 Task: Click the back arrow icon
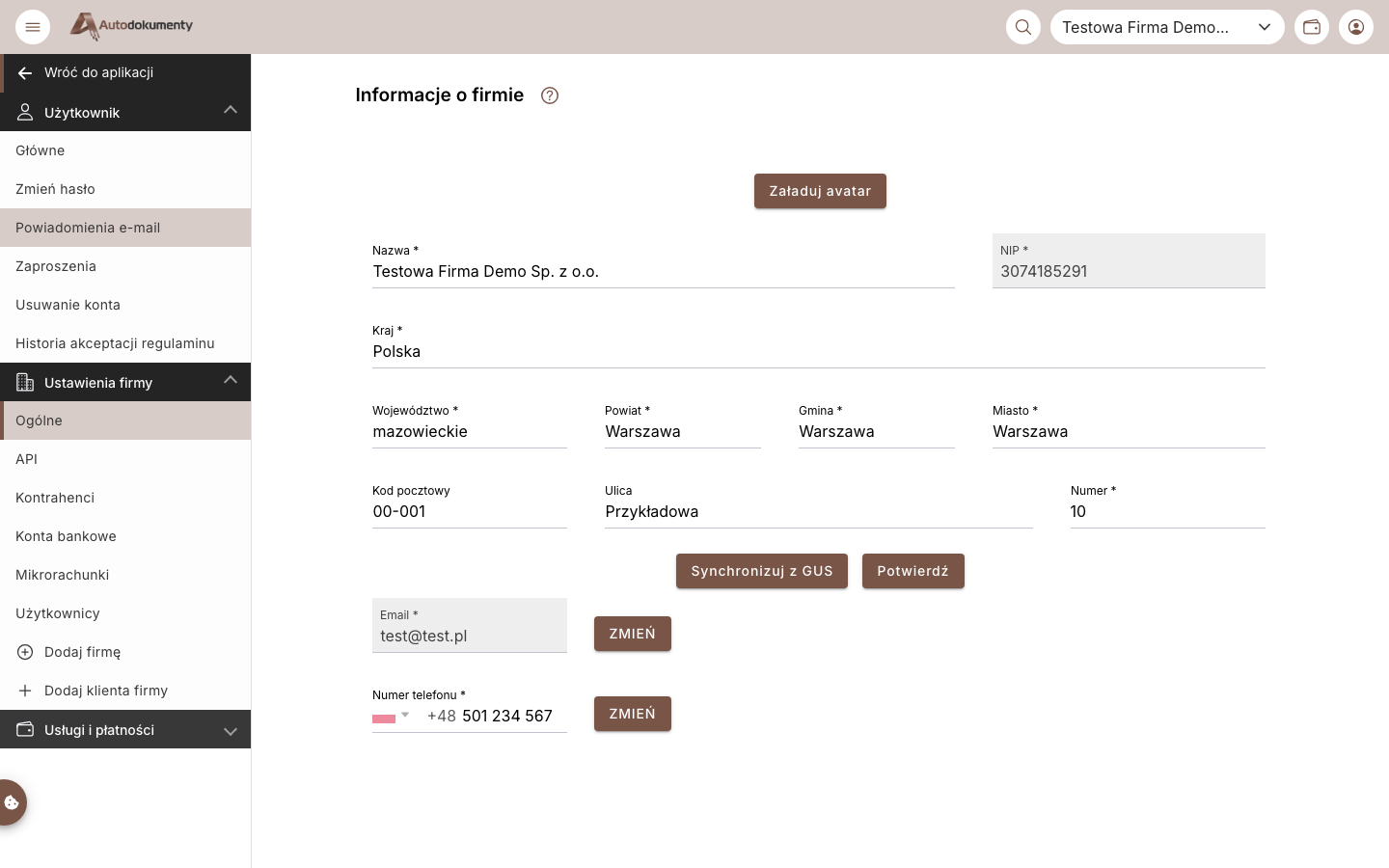[x=25, y=73]
